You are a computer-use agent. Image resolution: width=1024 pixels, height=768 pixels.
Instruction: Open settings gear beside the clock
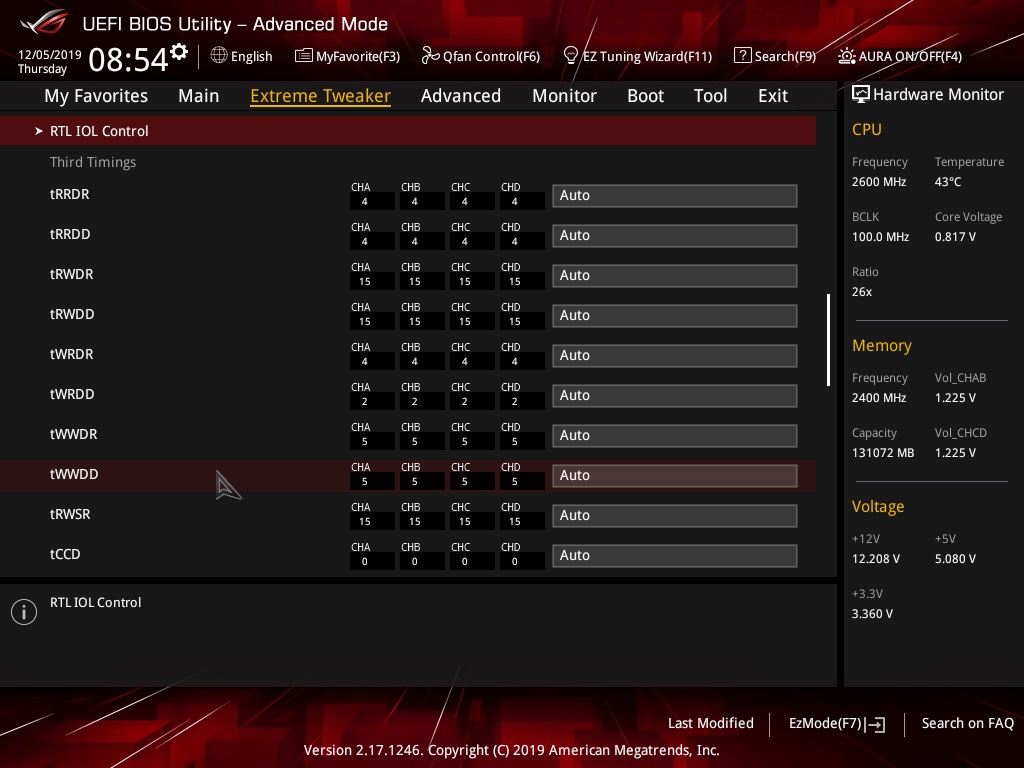coord(179,52)
